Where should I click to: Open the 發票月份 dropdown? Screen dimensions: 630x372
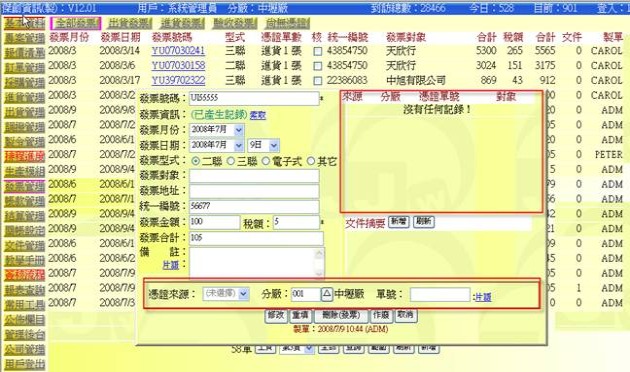[239, 130]
